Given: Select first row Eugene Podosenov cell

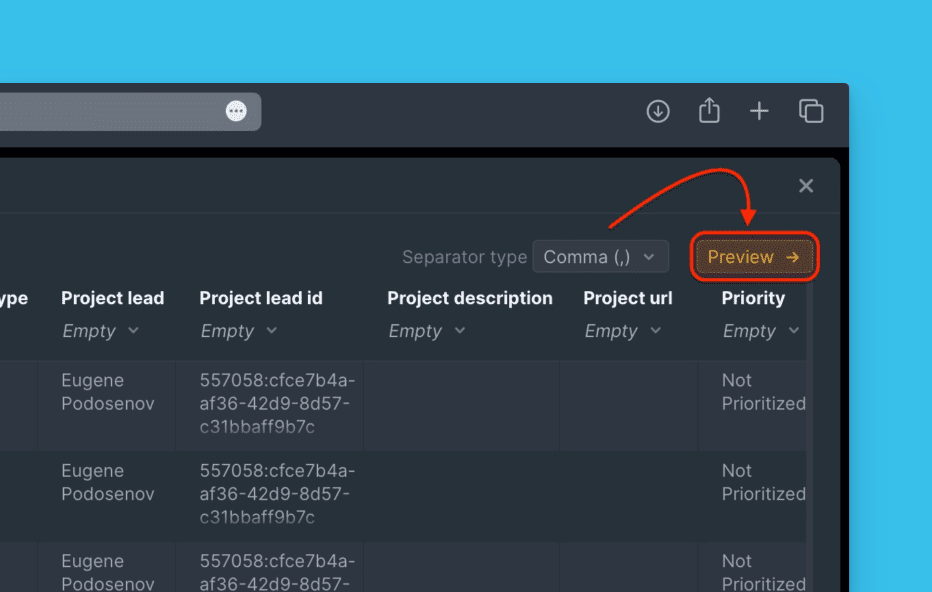Looking at the screenshot, I should point(107,392).
